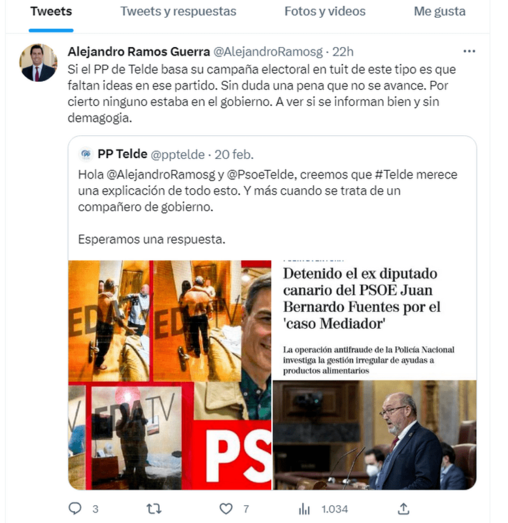Open the three-dot more options menu

click(469, 51)
